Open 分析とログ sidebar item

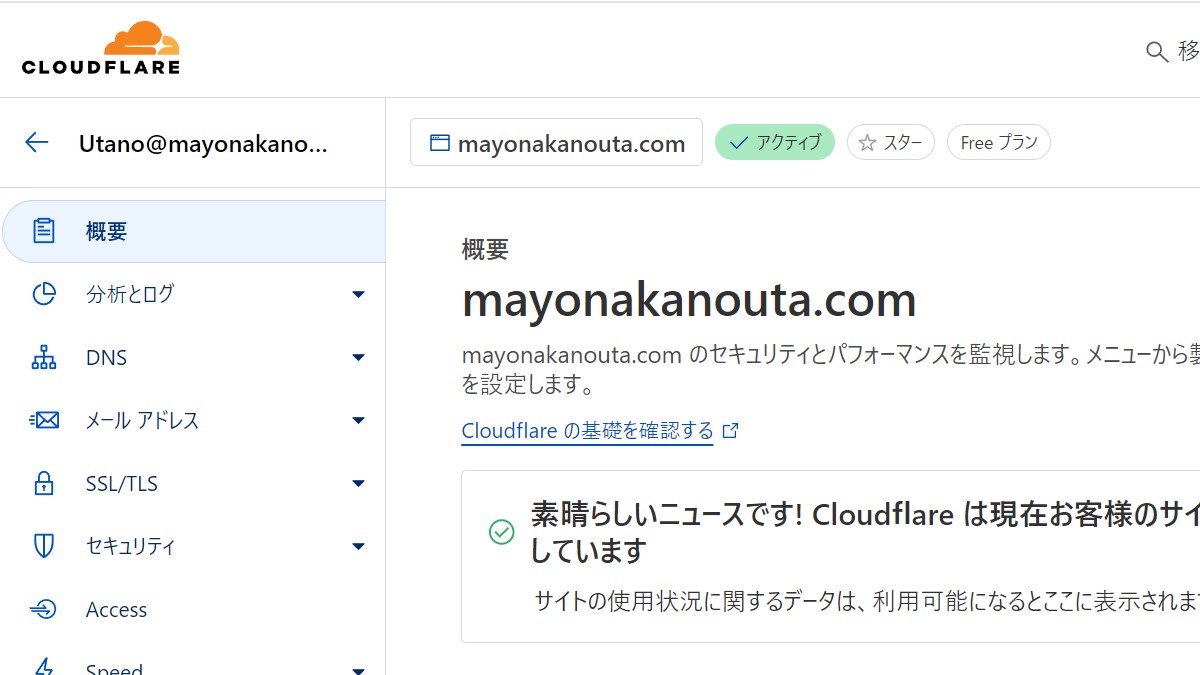coord(193,294)
